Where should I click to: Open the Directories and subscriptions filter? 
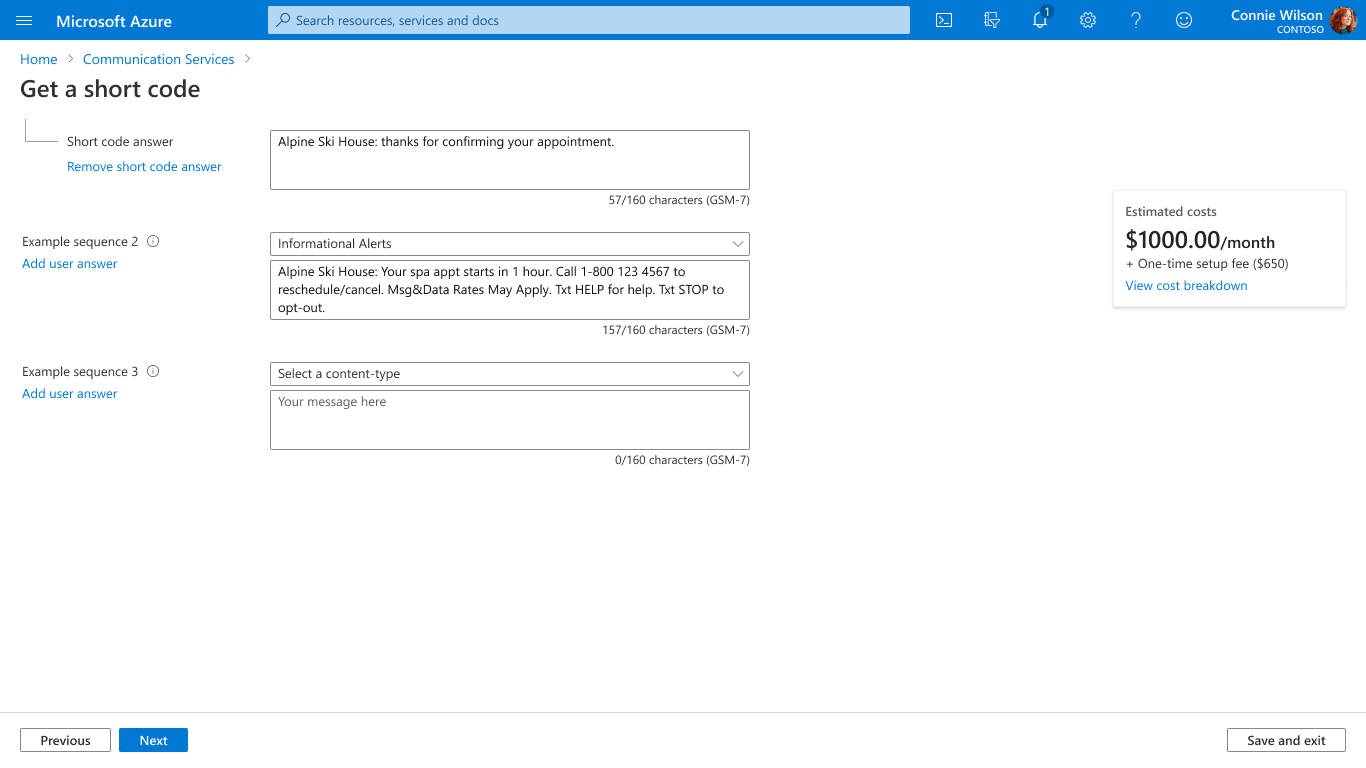991,20
